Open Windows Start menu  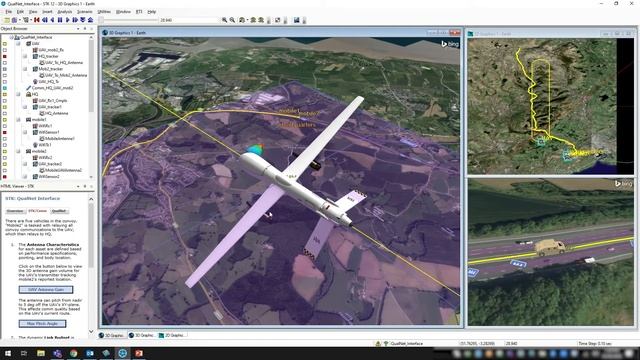click(x=7, y=353)
